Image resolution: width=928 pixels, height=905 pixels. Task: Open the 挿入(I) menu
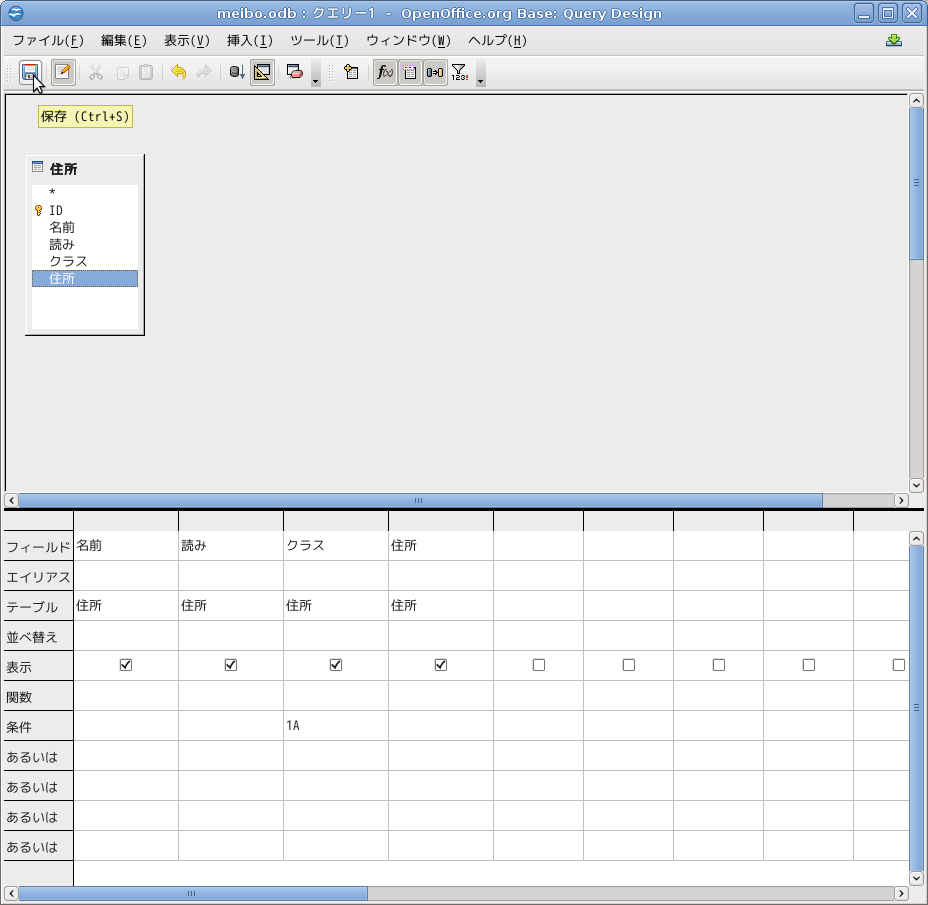tap(249, 41)
